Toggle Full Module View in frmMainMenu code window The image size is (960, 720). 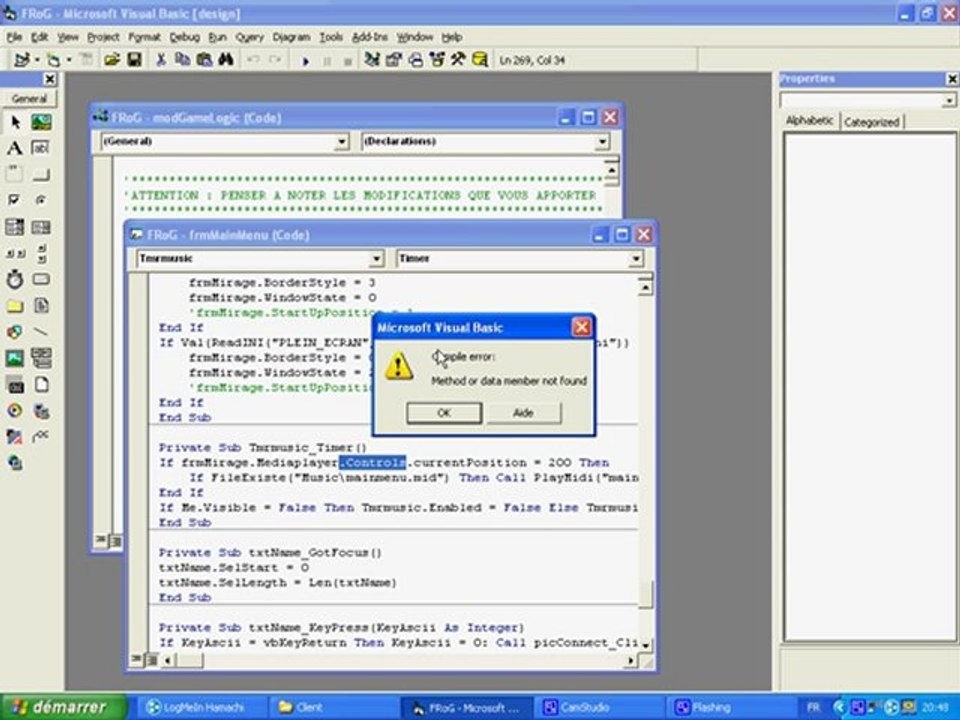point(151,660)
